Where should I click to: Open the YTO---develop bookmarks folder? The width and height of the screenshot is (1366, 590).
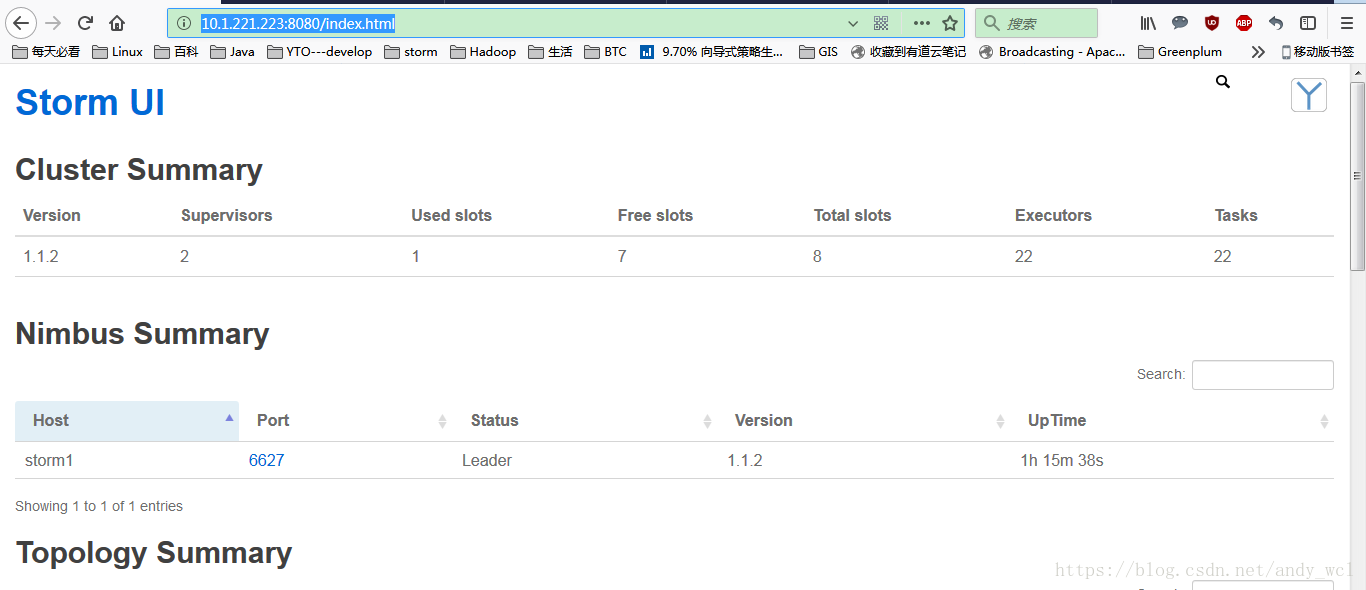(320, 52)
